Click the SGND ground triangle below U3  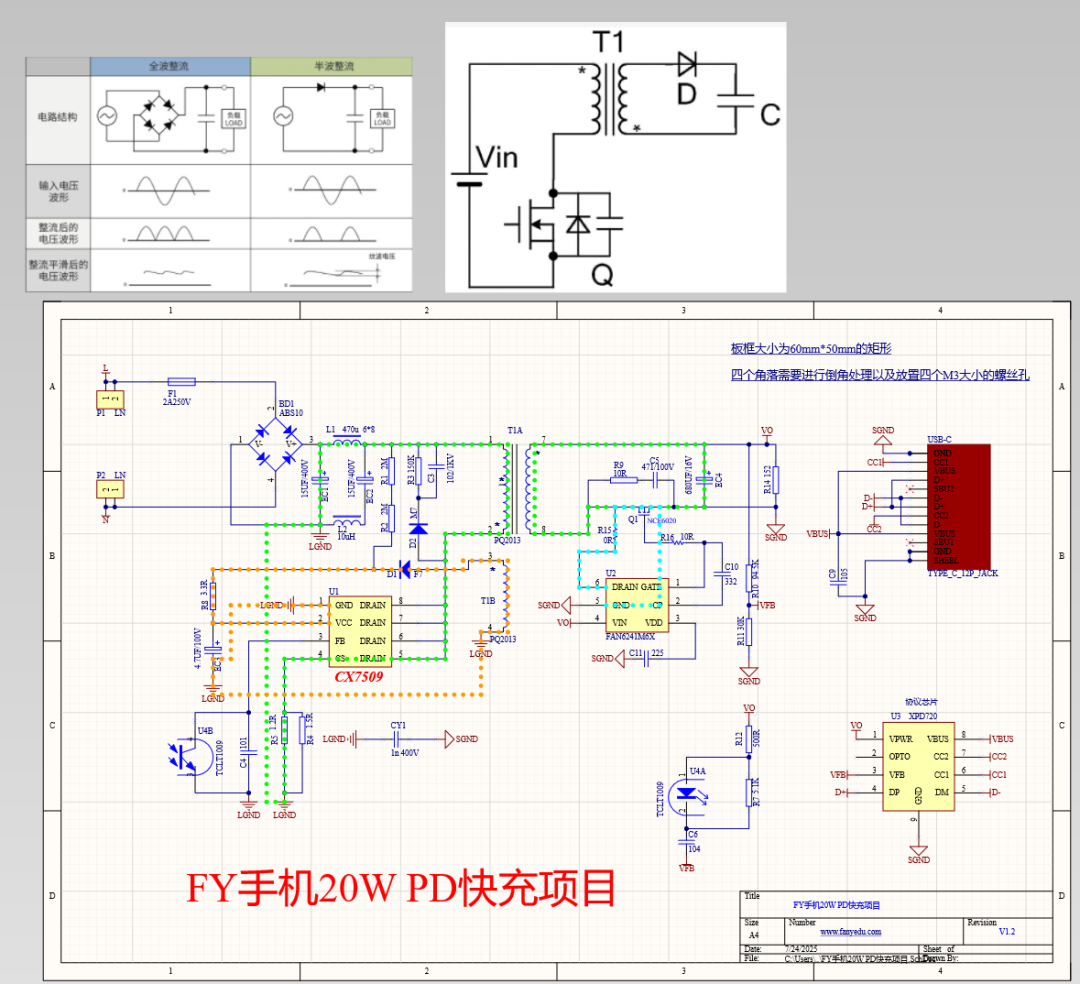919,849
